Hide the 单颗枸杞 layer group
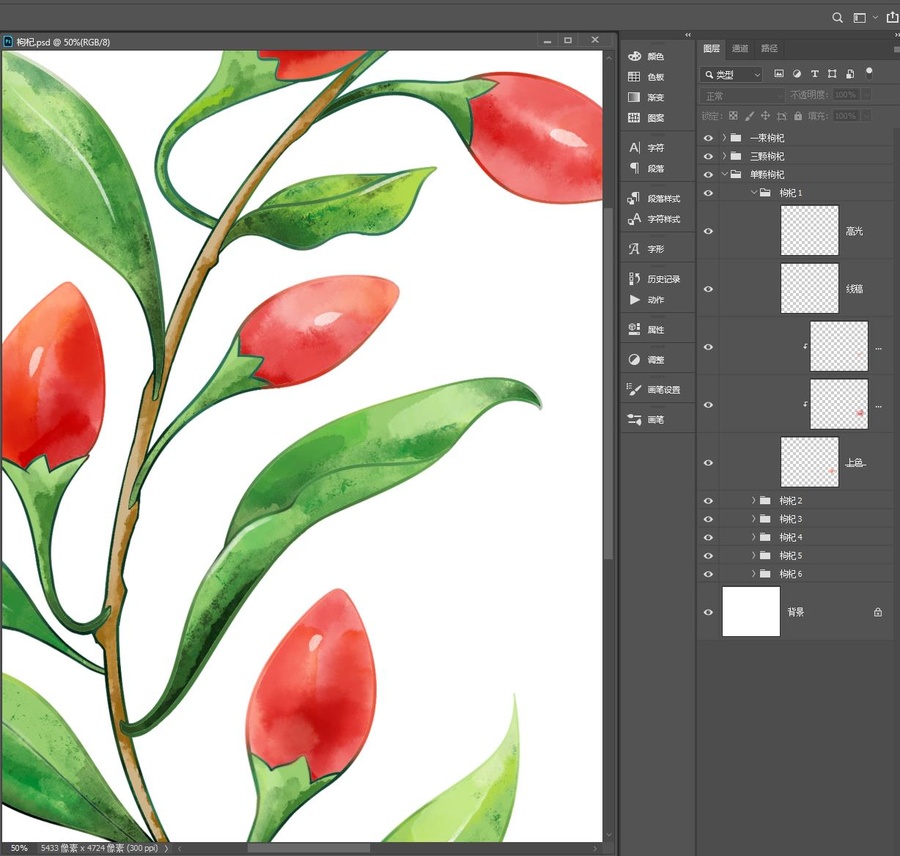 click(708, 175)
